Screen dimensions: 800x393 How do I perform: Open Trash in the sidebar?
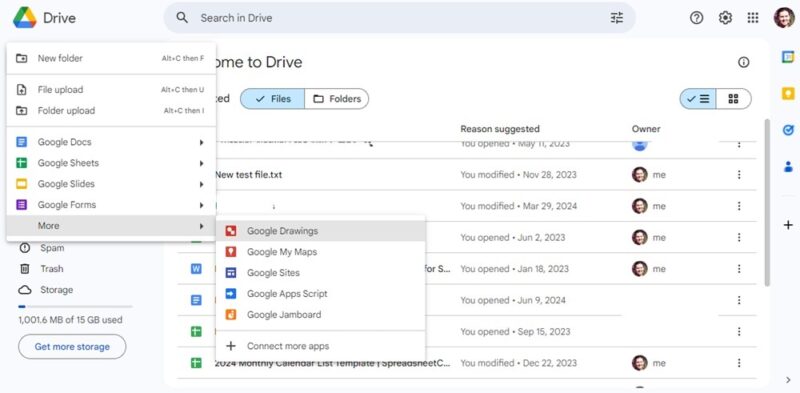[x=53, y=269]
